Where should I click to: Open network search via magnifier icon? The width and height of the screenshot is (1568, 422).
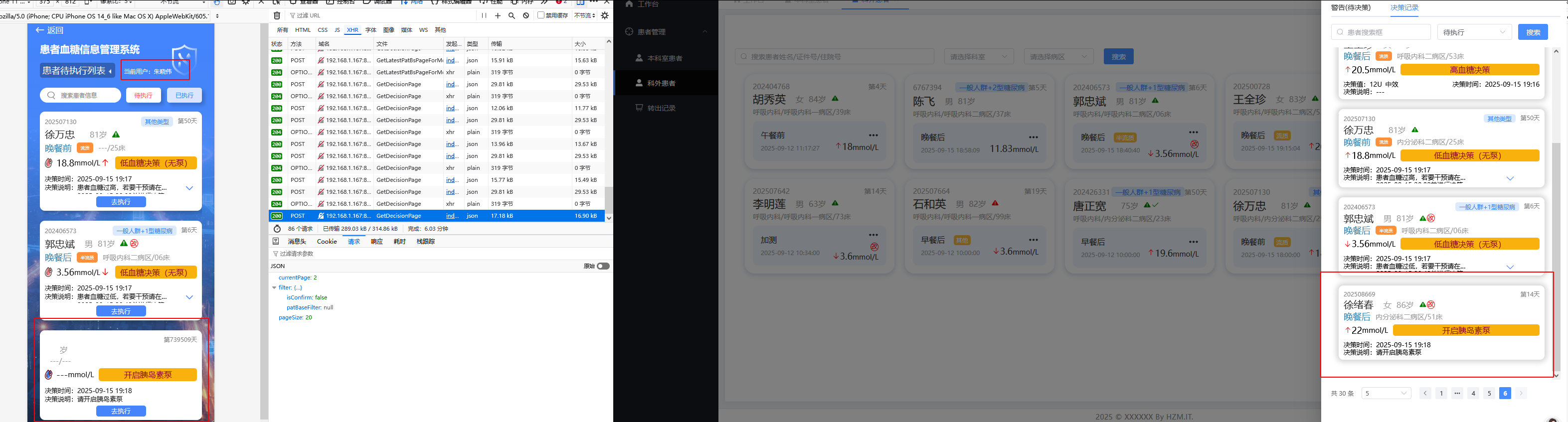pyautogui.click(x=512, y=16)
